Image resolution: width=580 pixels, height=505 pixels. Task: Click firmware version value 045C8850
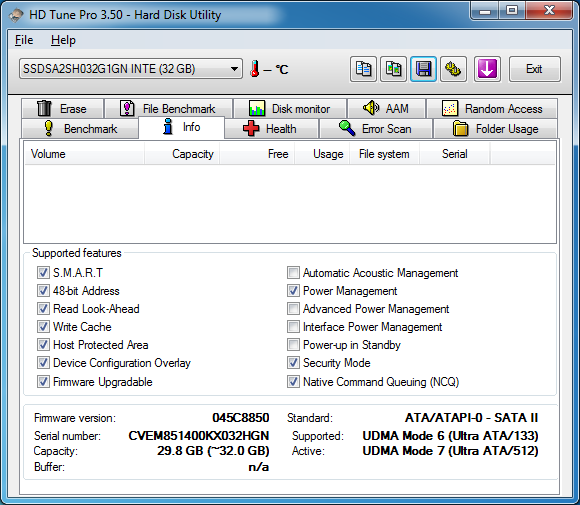(241, 418)
